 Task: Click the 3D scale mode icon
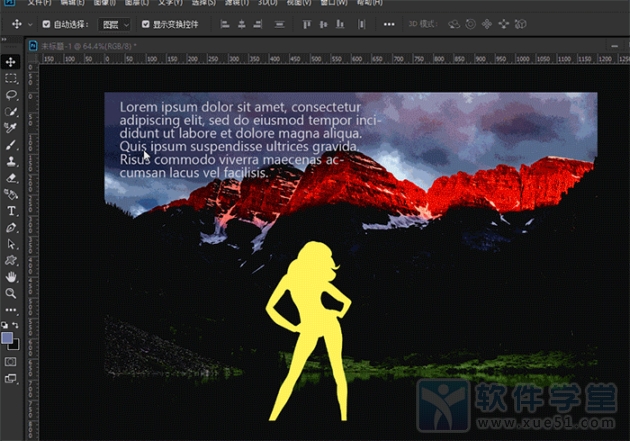tap(520, 24)
